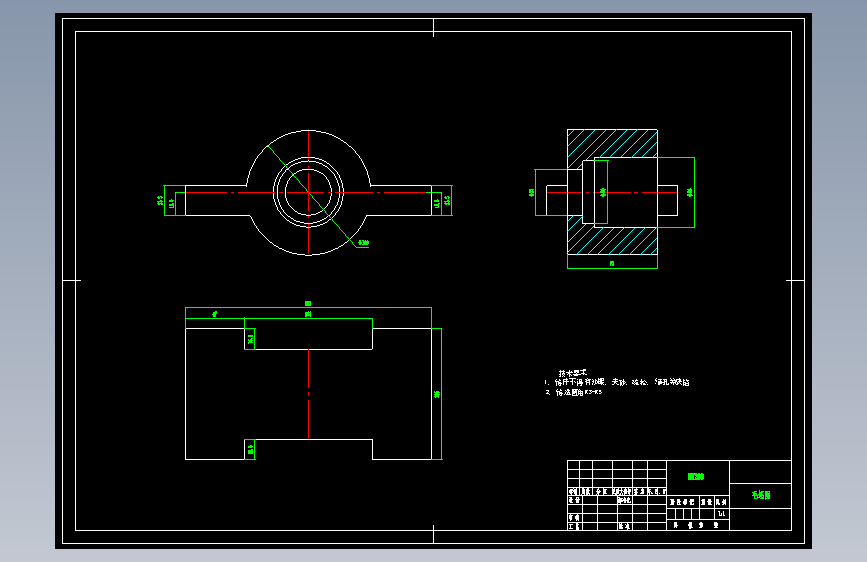Select the green material label in title block
This screenshot has width=867, height=562.
click(x=696, y=476)
